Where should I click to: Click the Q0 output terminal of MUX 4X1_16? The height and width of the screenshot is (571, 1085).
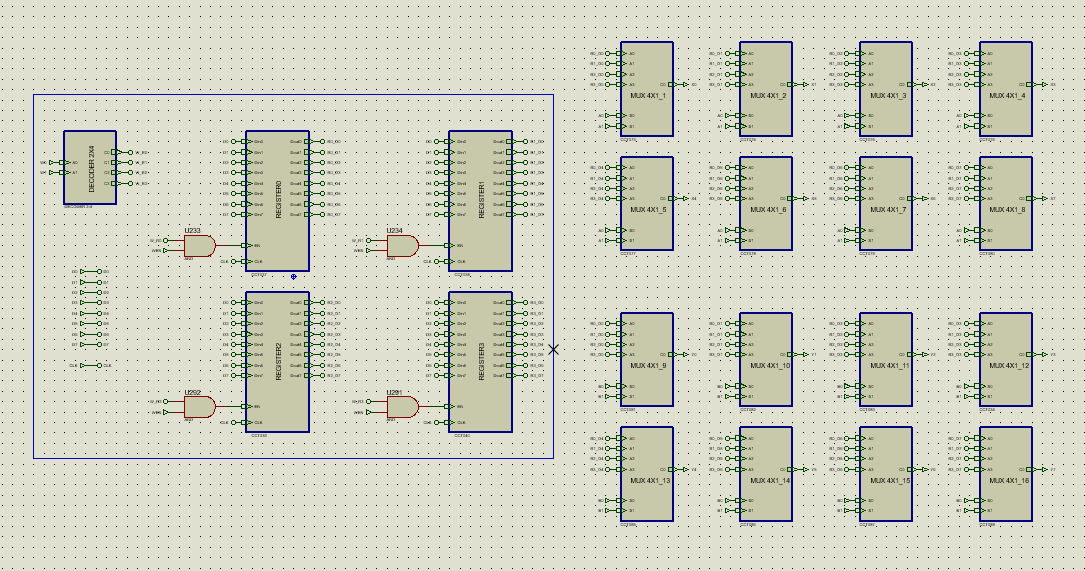coord(1043,469)
